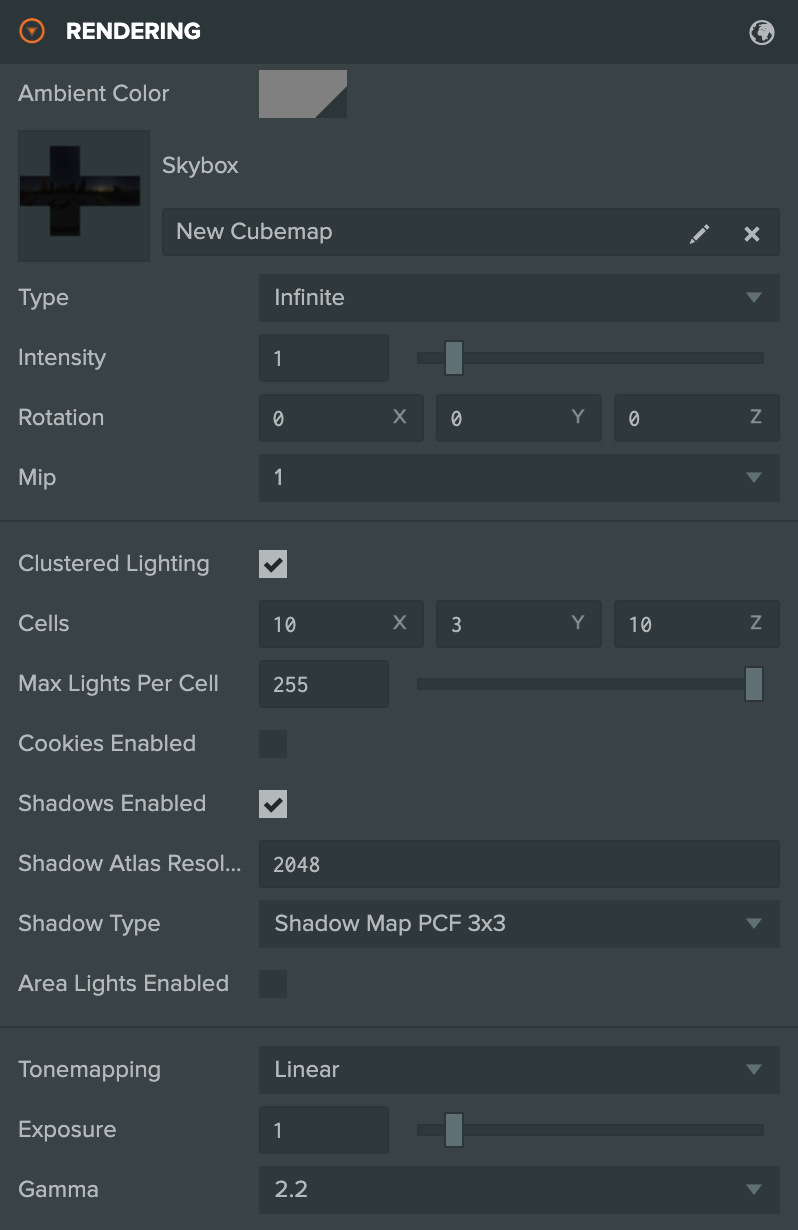Open the Ambient Color picker swatch

[x=303, y=94]
